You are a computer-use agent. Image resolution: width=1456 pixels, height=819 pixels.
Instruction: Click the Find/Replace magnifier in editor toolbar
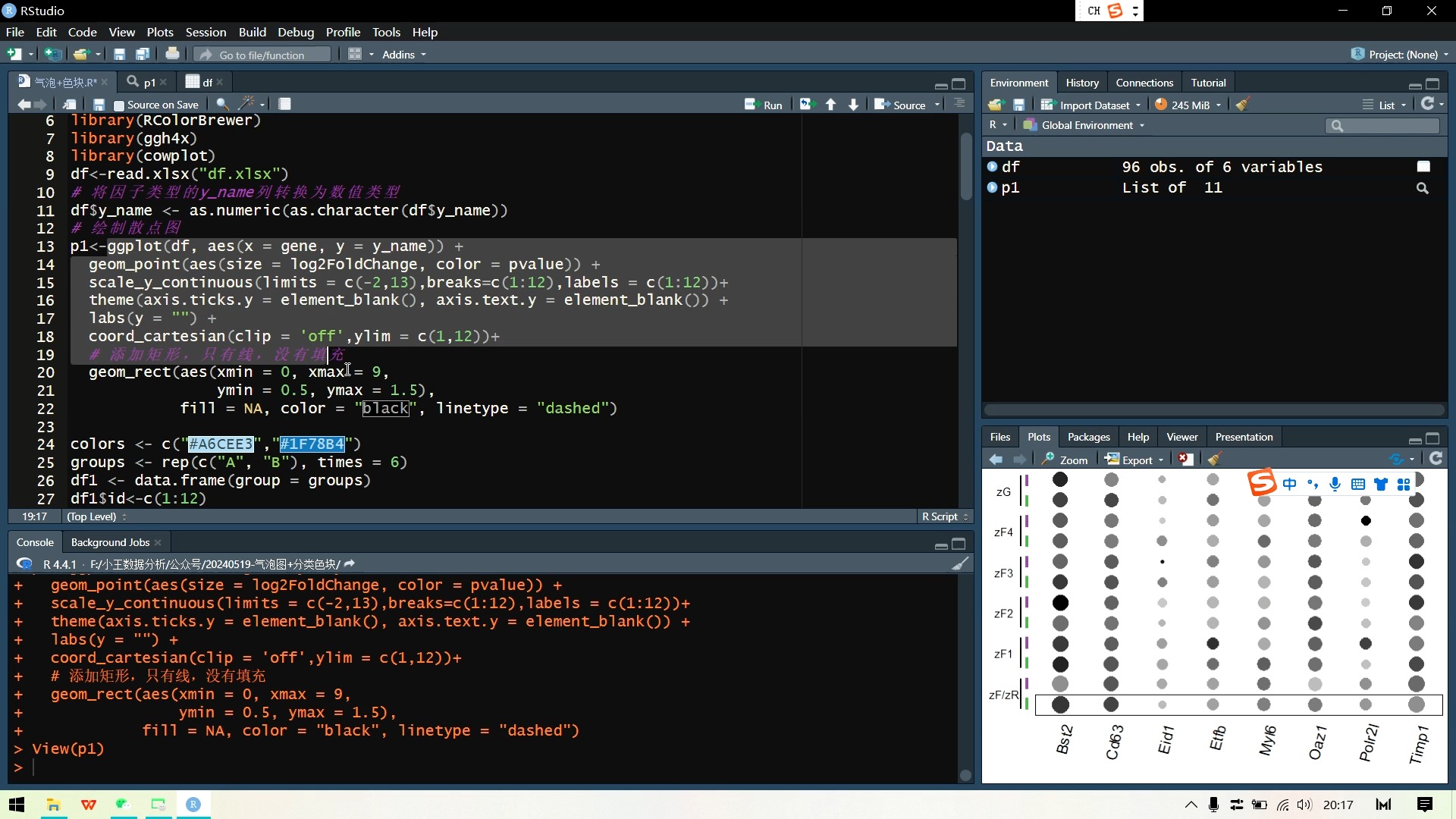point(221,104)
